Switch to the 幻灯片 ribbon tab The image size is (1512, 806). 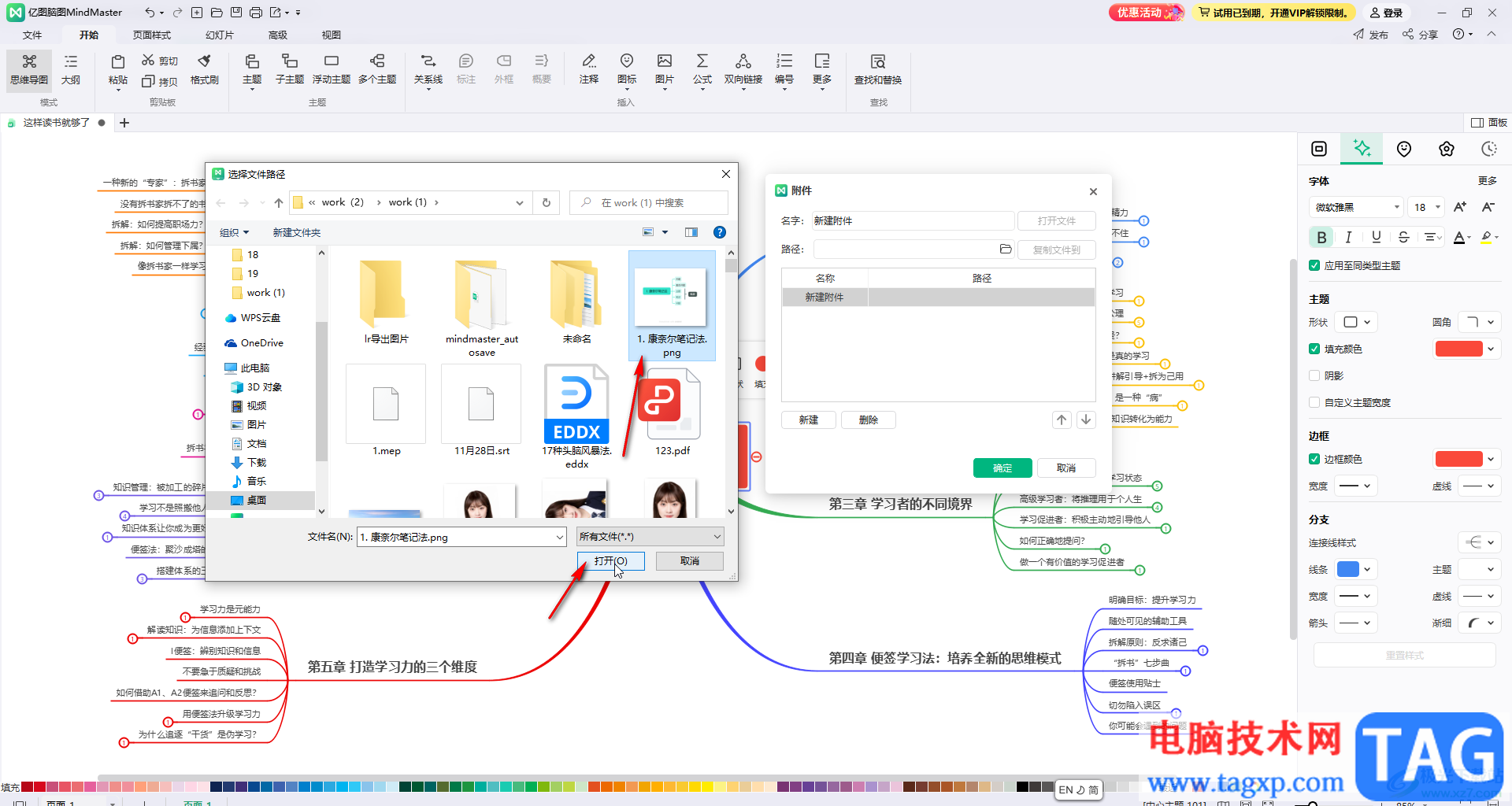pos(220,35)
